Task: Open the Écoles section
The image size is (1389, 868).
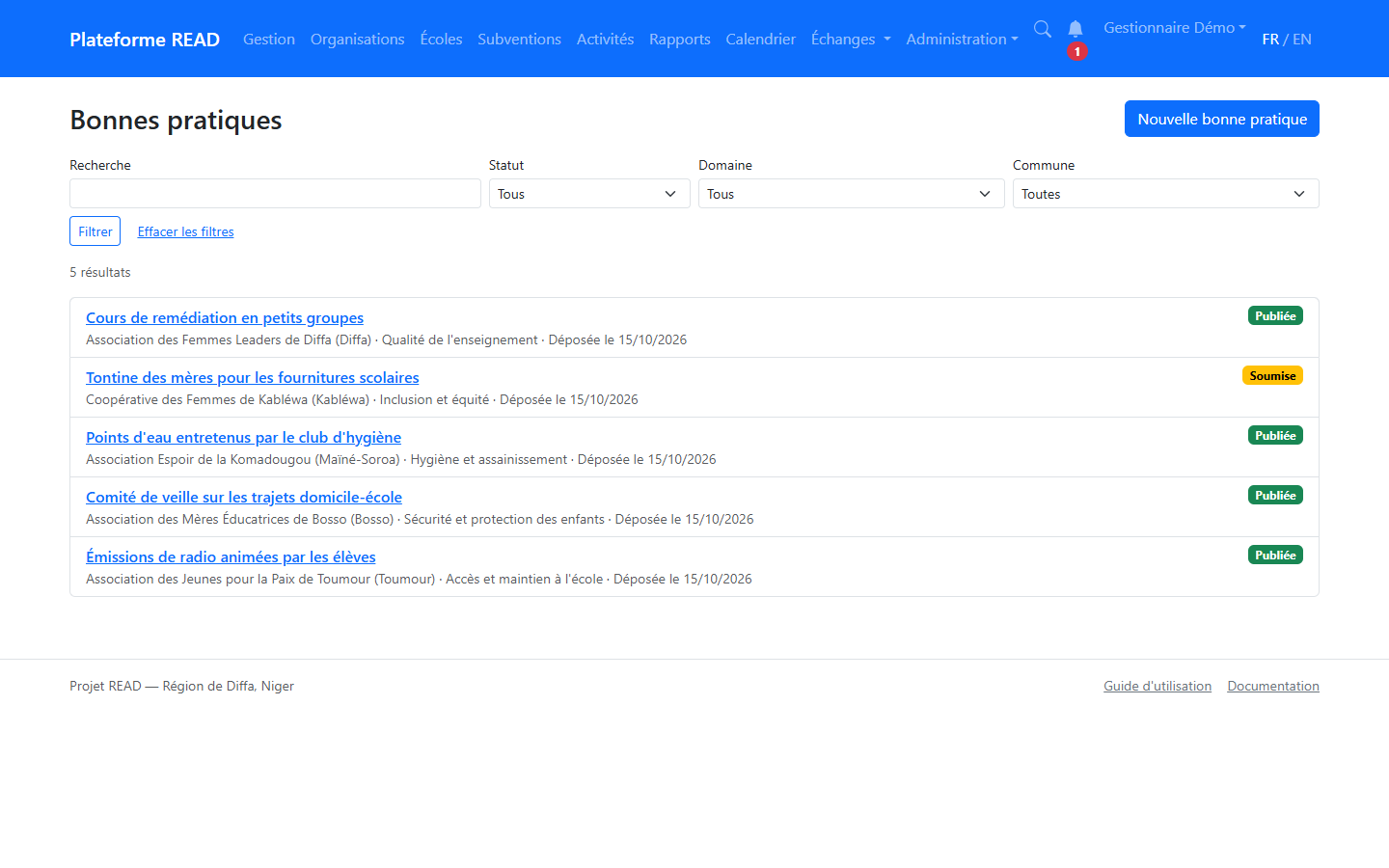Action: pos(442,40)
